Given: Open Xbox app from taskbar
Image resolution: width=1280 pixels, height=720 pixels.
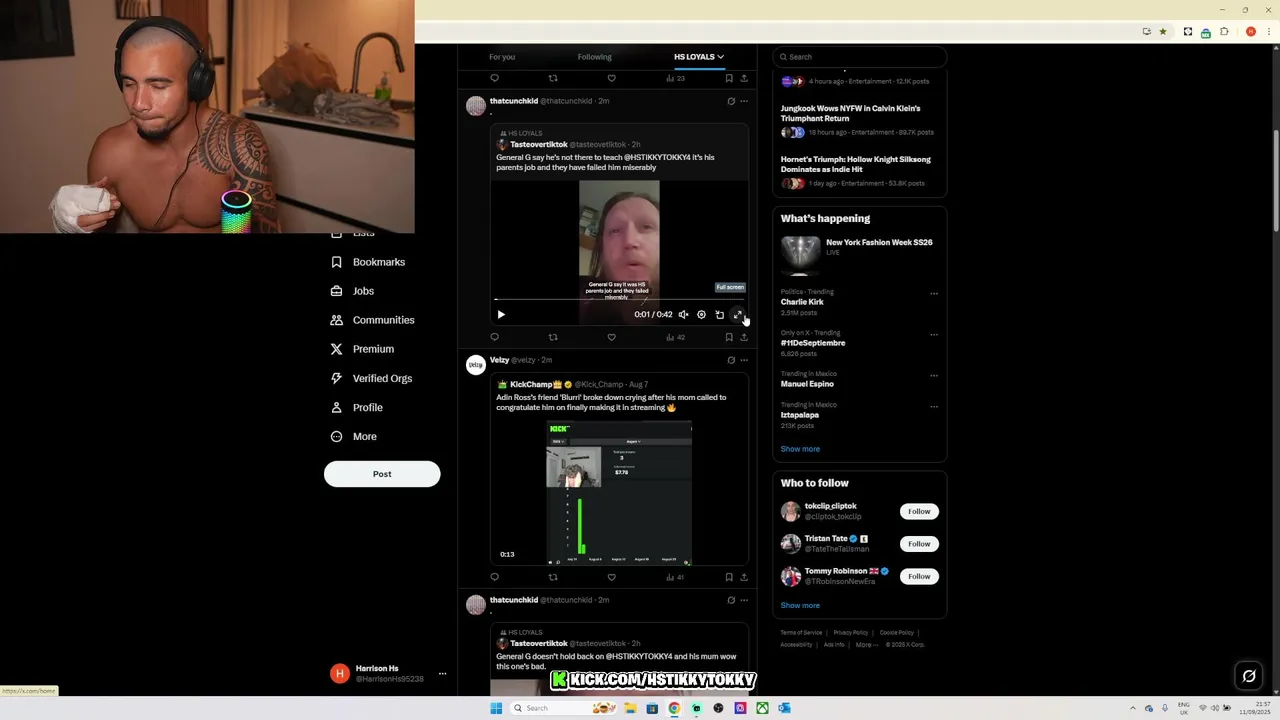Looking at the screenshot, I should 762,708.
